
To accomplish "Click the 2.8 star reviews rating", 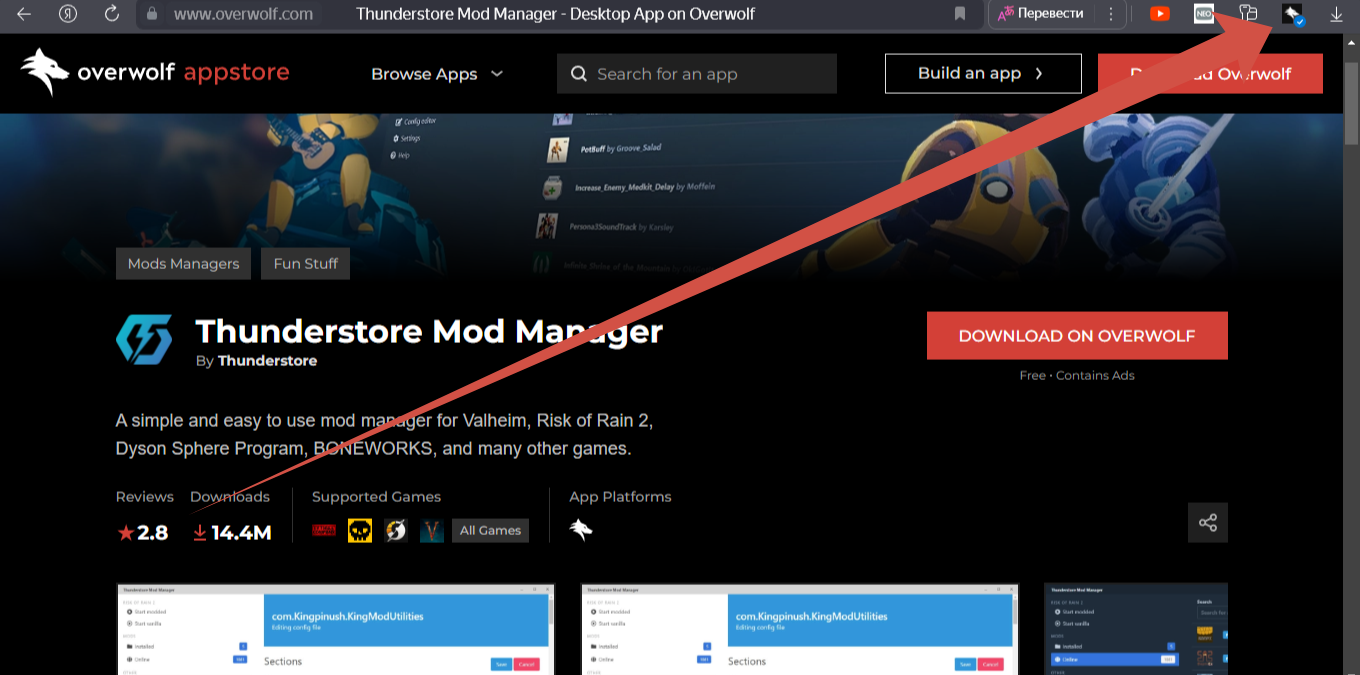I will 143,533.
